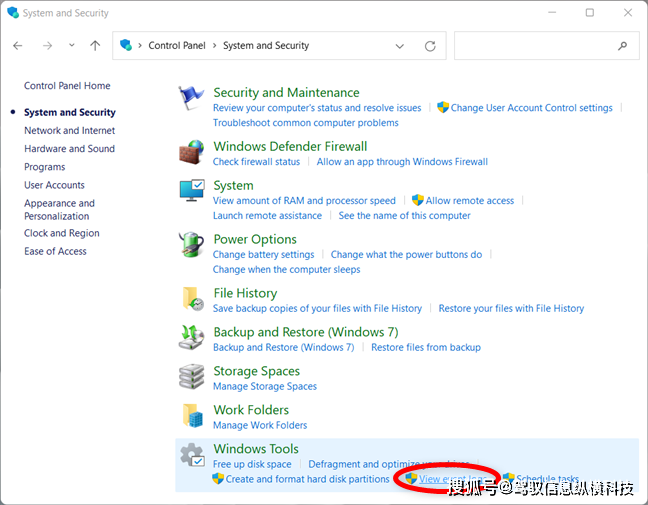Open Security and Maintenance heading
The height and width of the screenshot is (505, 648).
tap(286, 93)
